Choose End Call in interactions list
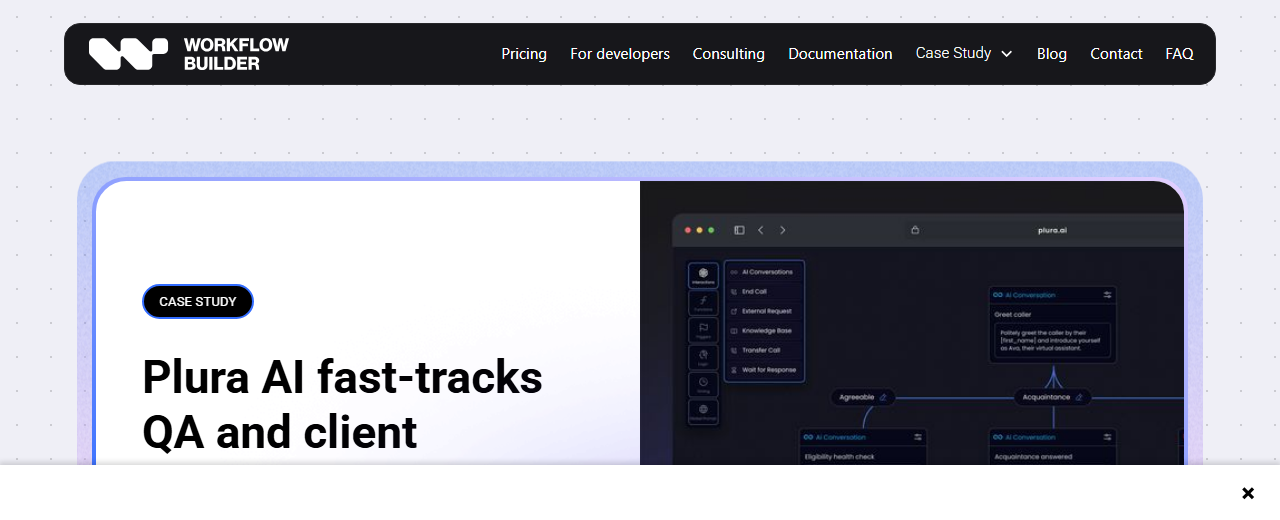Viewport: 1280px width, 520px height. click(x=764, y=292)
